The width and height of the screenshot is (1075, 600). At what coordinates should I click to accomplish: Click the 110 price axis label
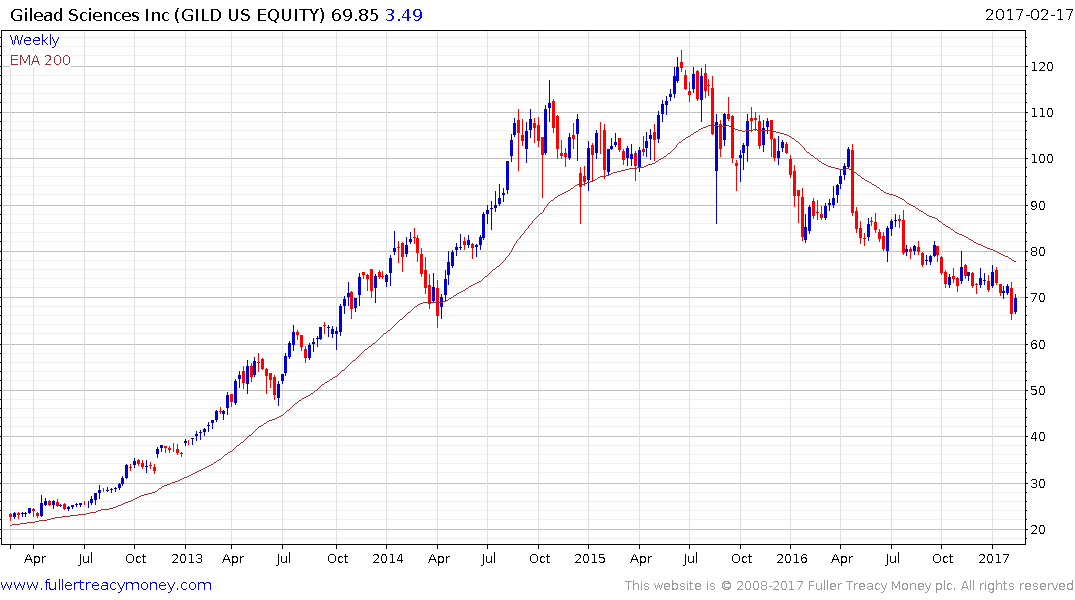(1041, 112)
